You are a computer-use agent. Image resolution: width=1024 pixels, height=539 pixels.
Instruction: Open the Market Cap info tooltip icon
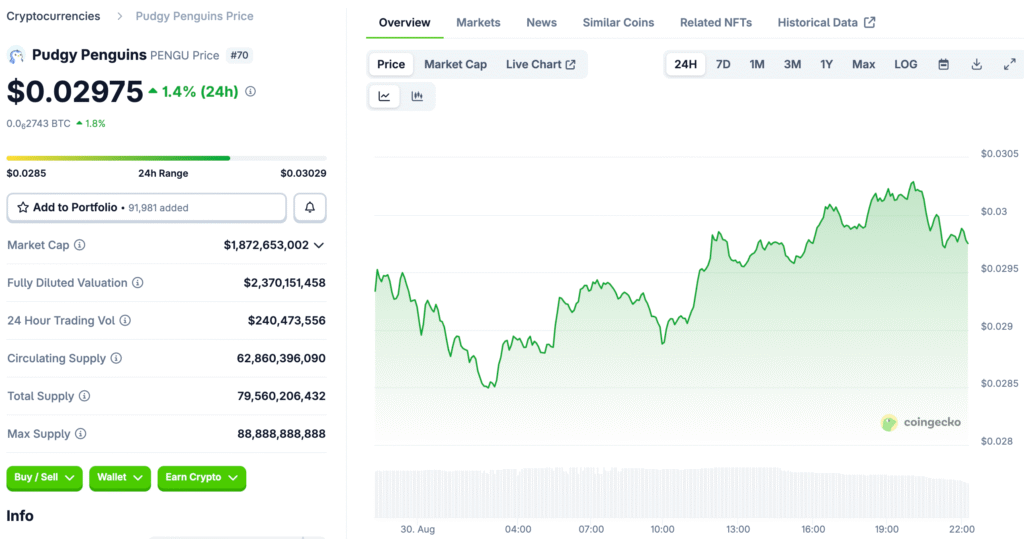pyautogui.click(x=79, y=245)
